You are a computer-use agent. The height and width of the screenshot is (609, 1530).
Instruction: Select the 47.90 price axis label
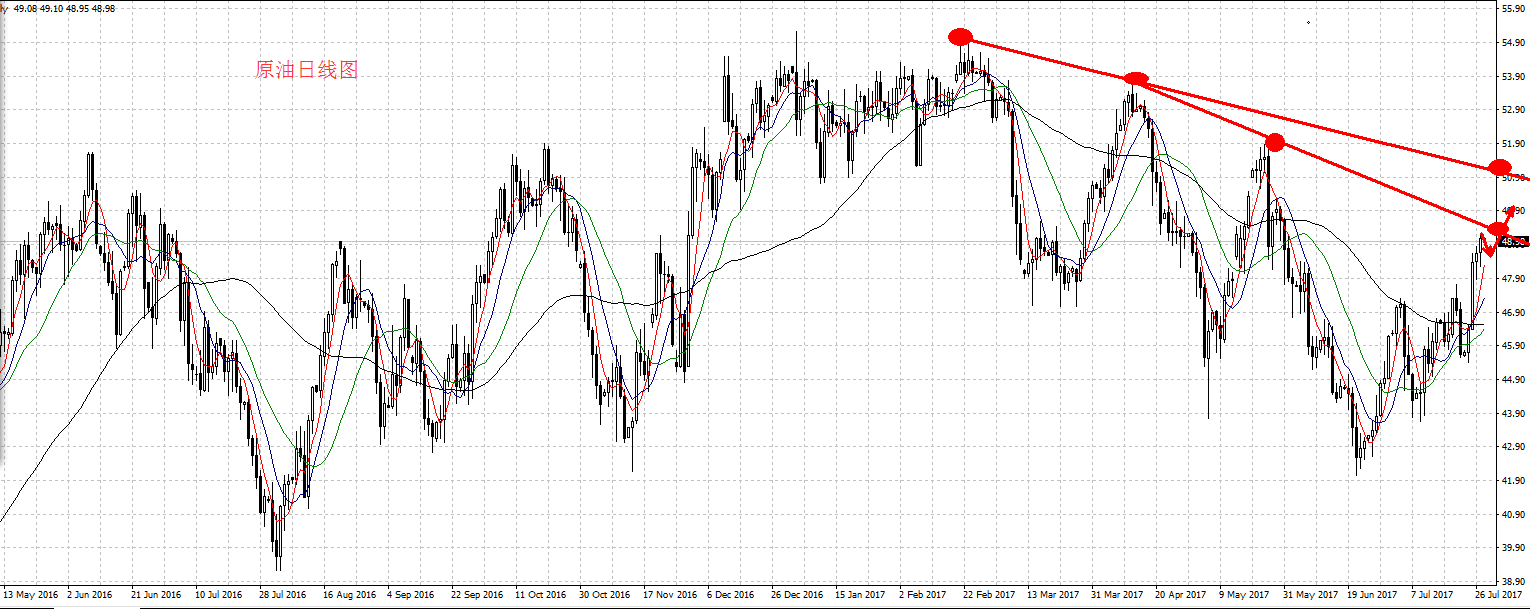tap(1513, 278)
